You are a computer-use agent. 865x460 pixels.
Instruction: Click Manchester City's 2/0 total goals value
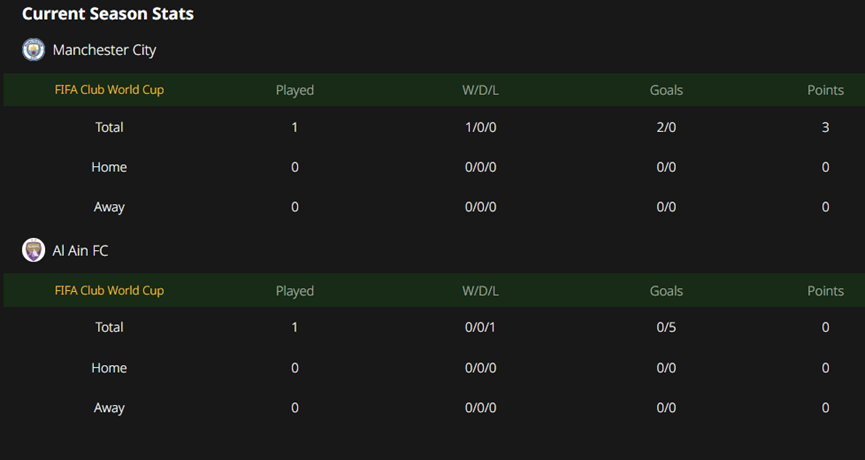coord(666,127)
